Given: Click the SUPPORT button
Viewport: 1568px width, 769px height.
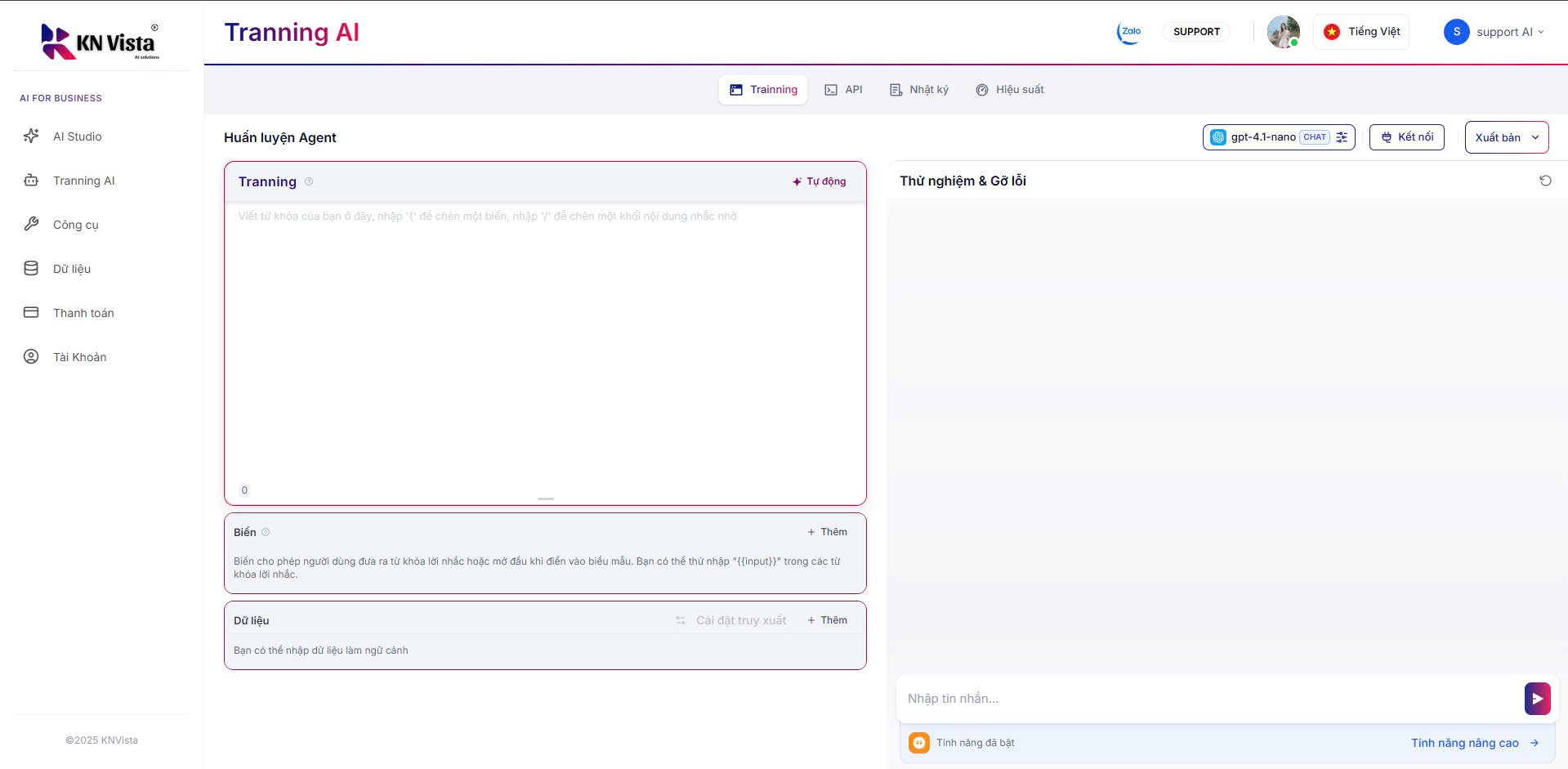Looking at the screenshot, I should coord(1196,31).
